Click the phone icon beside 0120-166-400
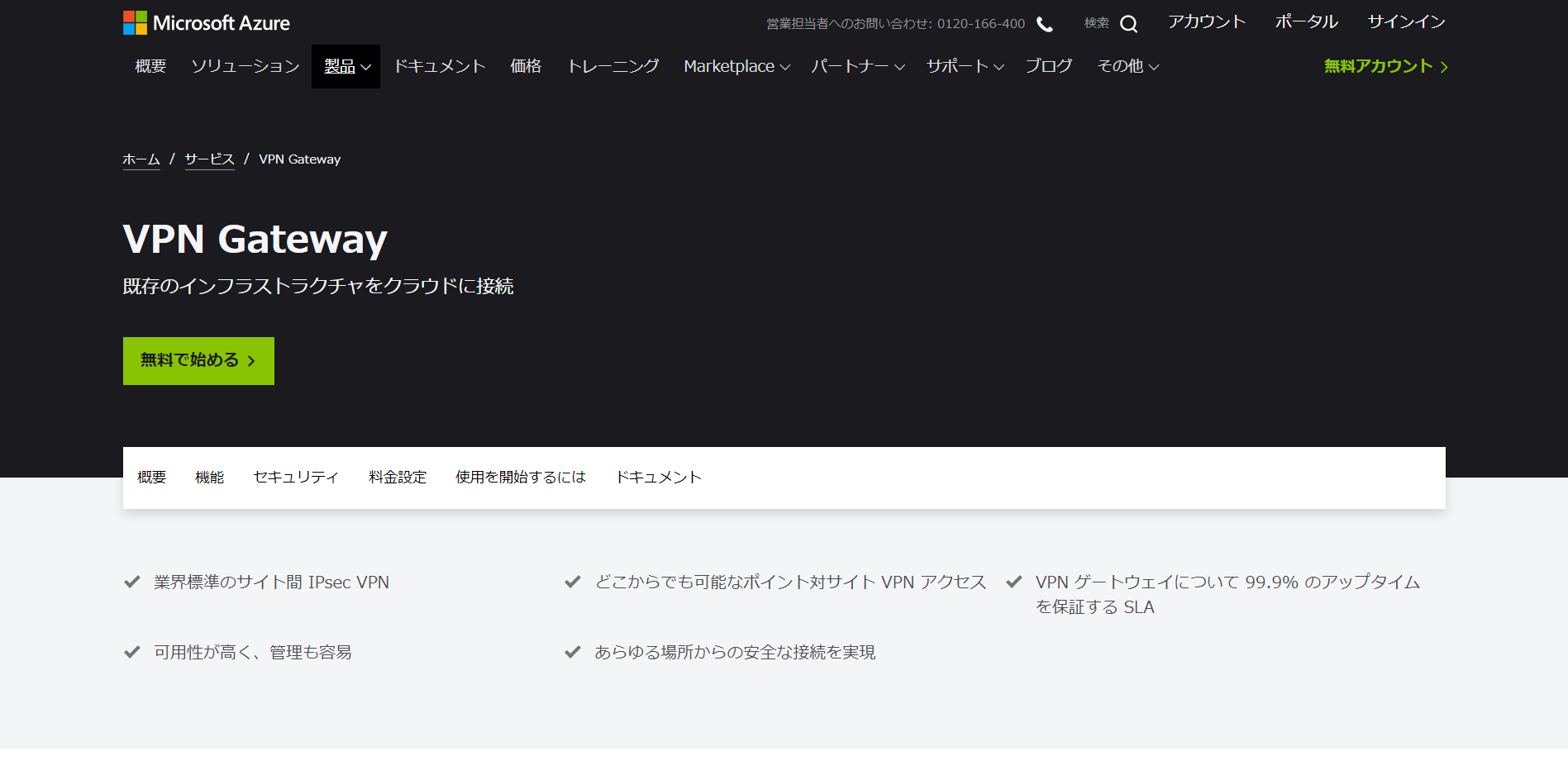The image size is (1568, 775). (1045, 24)
